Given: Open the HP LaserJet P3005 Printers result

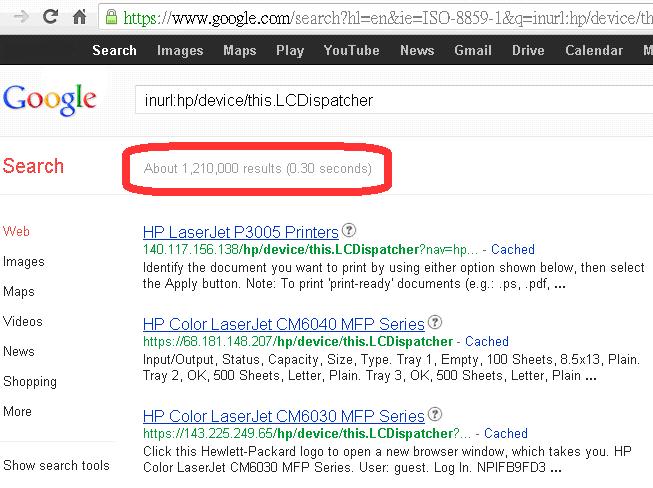Looking at the screenshot, I should 241,232.
